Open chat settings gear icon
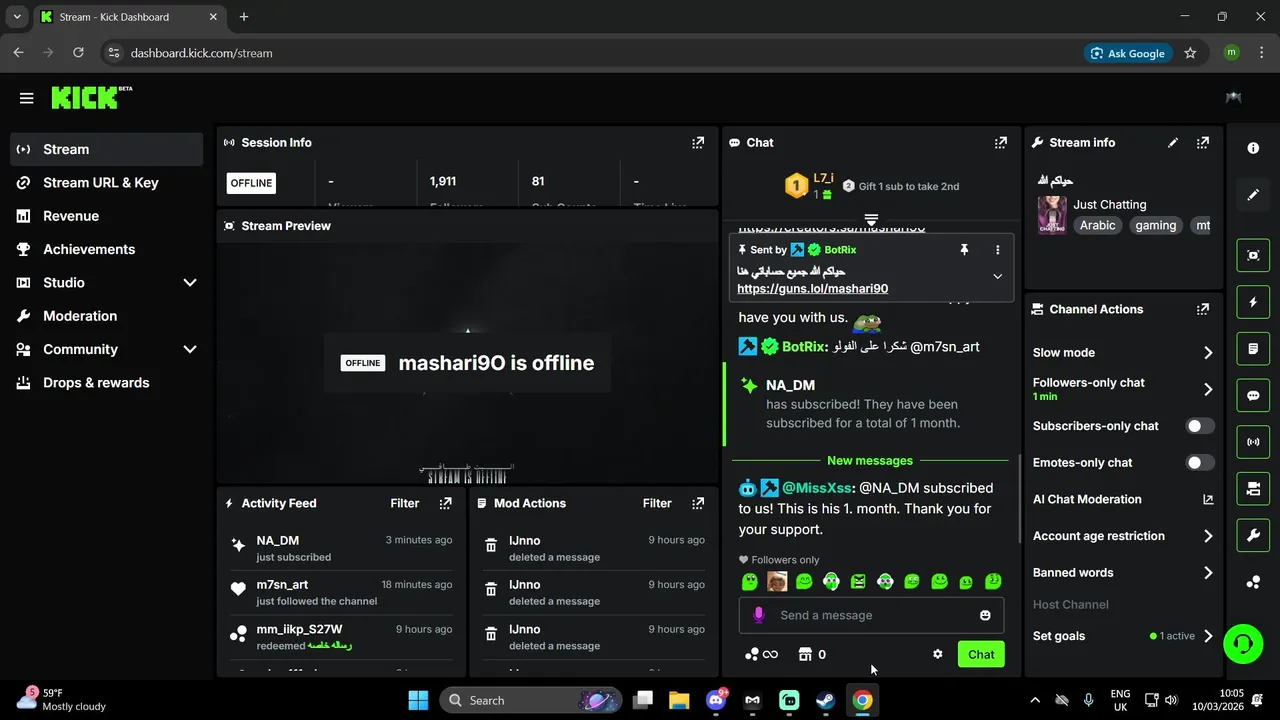The image size is (1280, 720). click(x=937, y=654)
